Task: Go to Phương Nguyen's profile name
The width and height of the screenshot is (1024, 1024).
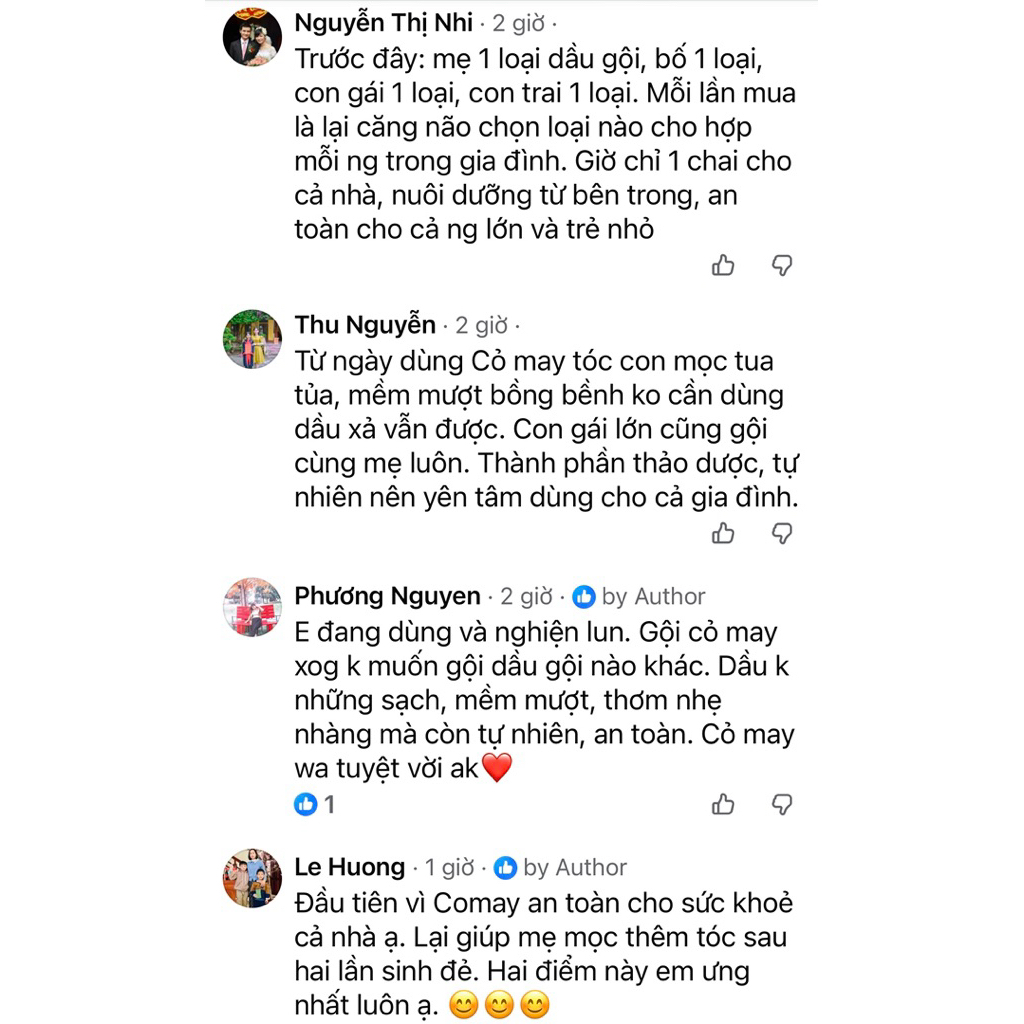Action: coord(387,597)
